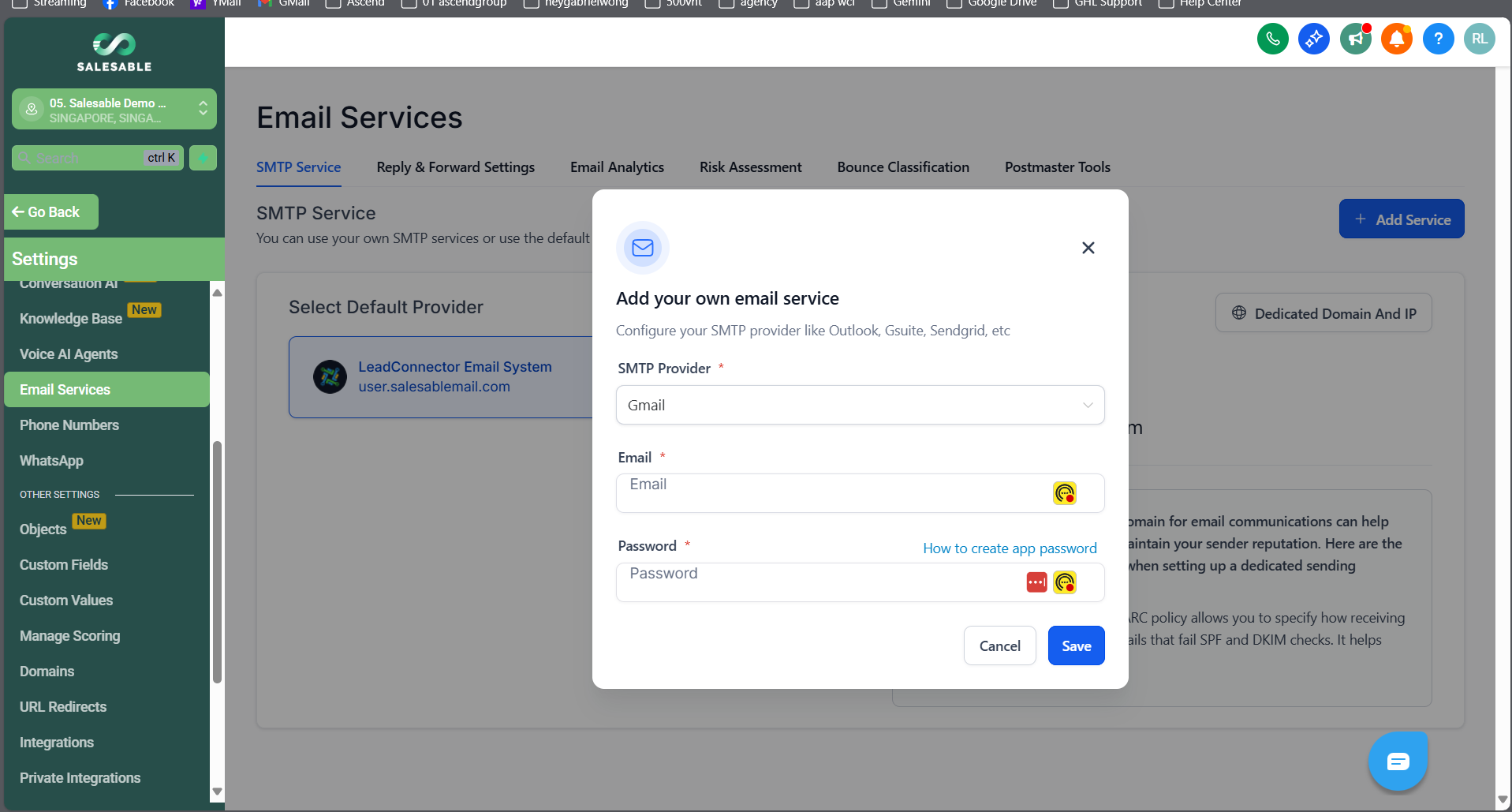This screenshot has height=812, width=1512.
Task: Click red password generator icon in Password field
Action: coord(1036,582)
